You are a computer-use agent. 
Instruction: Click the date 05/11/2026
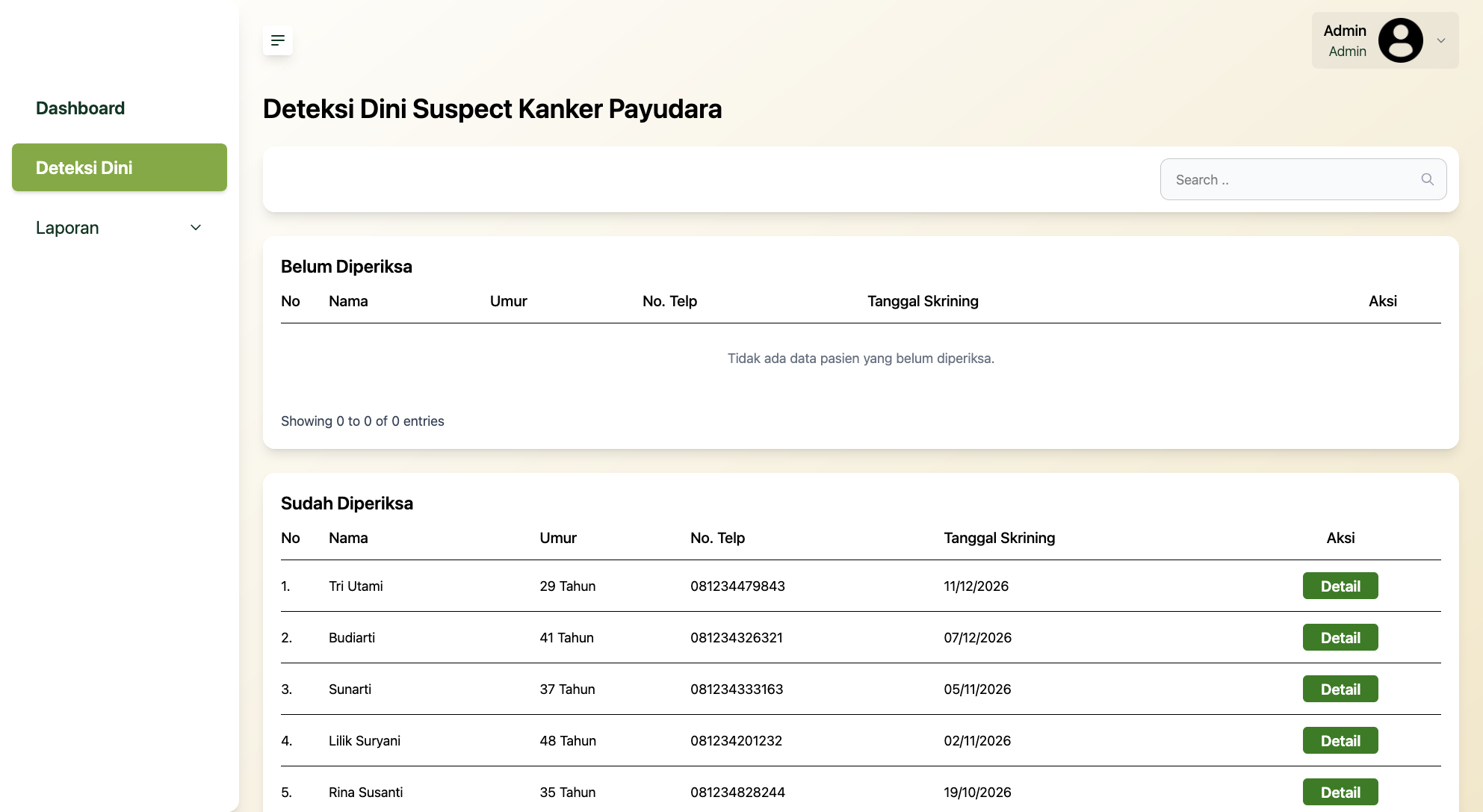point(977,689)
